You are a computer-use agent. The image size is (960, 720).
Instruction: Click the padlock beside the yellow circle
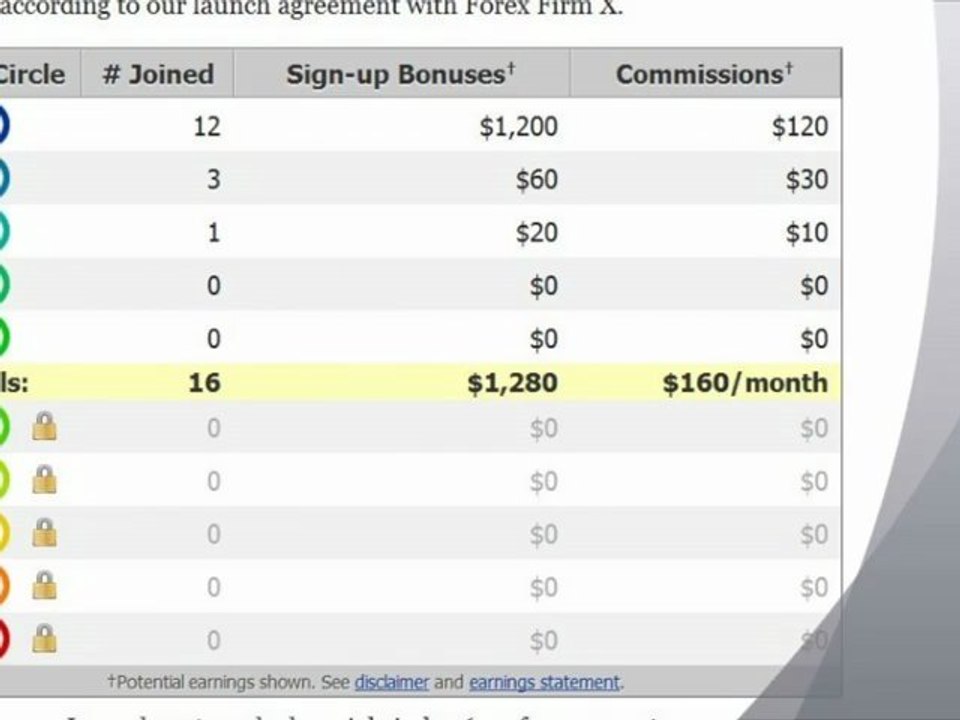(x=44, y=533)
